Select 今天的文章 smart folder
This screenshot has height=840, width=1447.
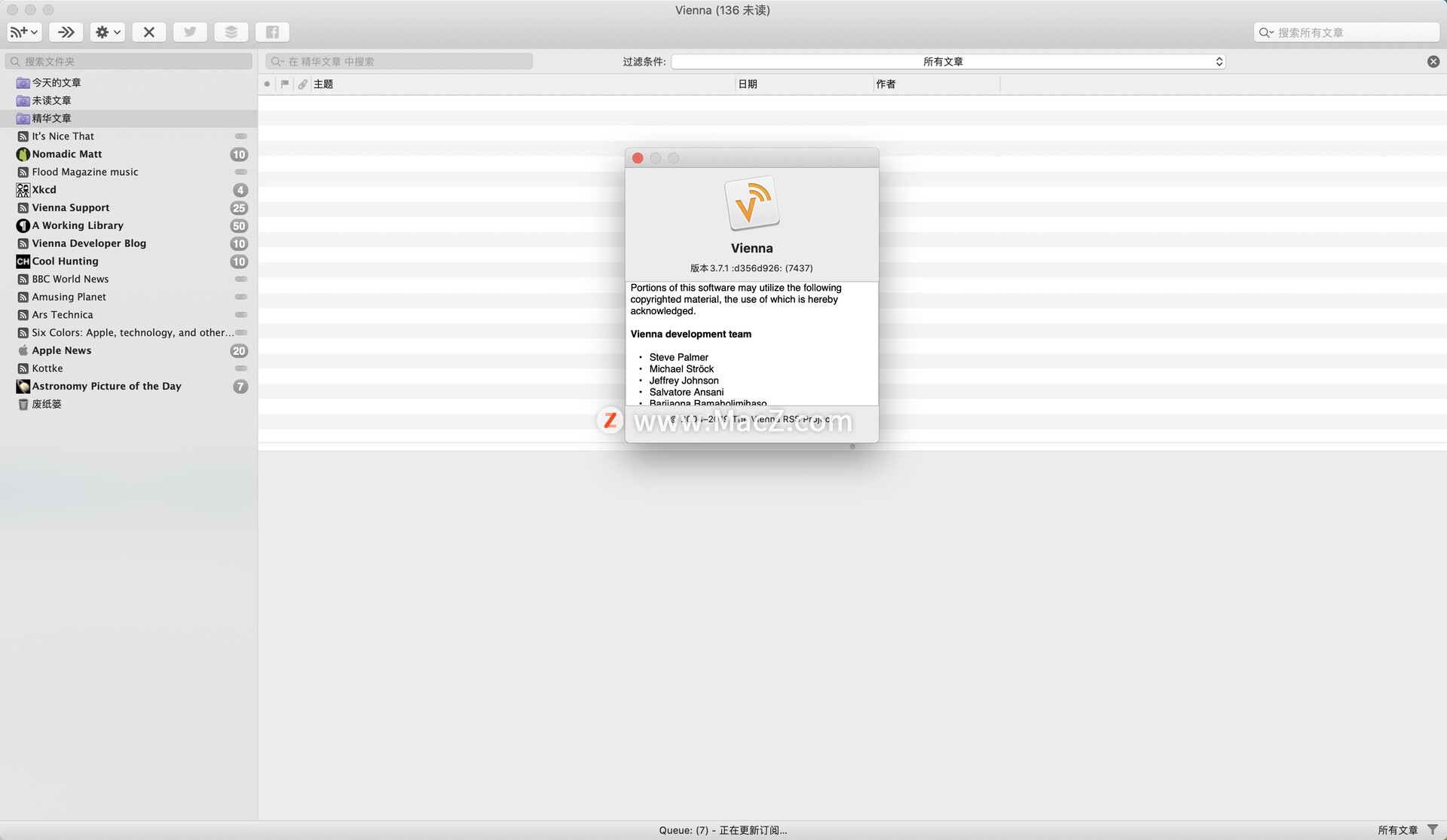[x=129, y=82]
